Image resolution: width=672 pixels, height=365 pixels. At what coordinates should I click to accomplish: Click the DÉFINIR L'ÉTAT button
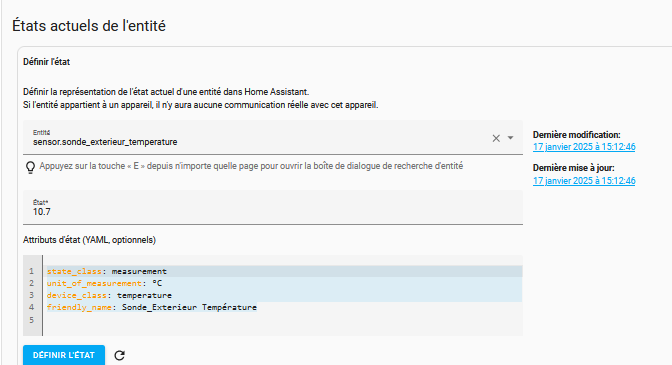pyautogui.click(x=64, y=355)
